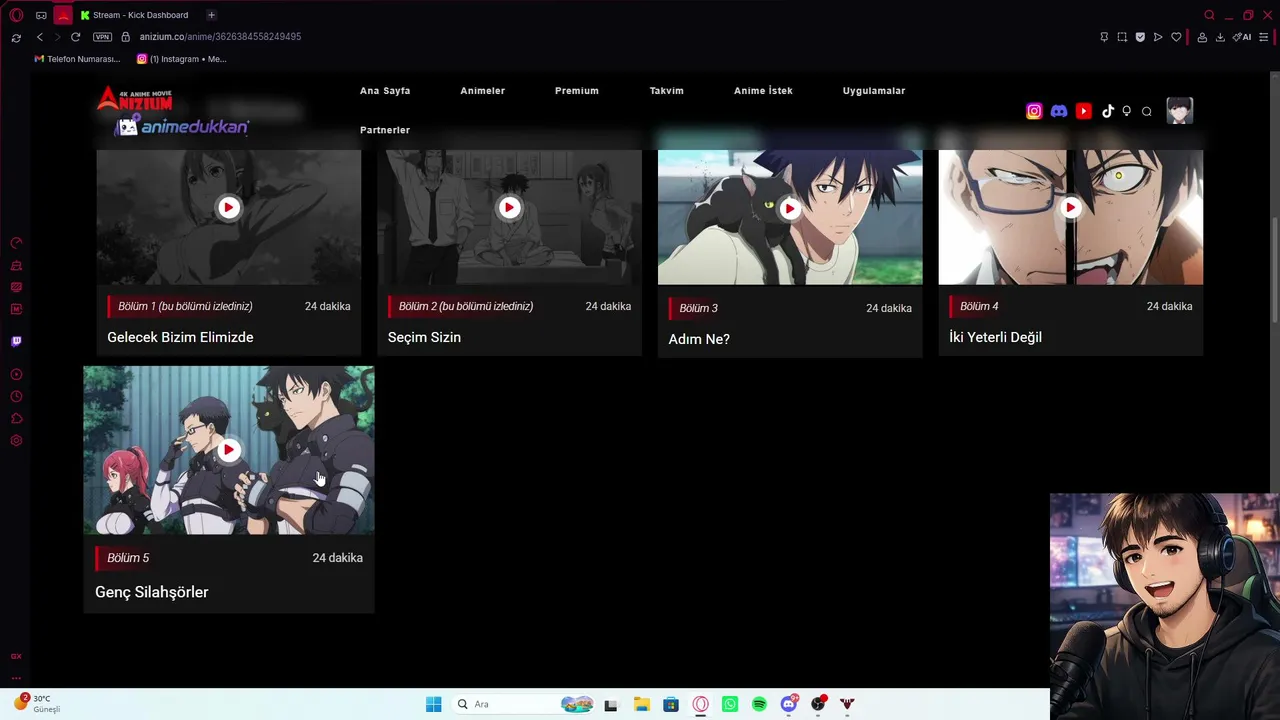1280x720 pixels.
Task: Open the weather widget showing 30°C
Action: [x=38, y=703]
